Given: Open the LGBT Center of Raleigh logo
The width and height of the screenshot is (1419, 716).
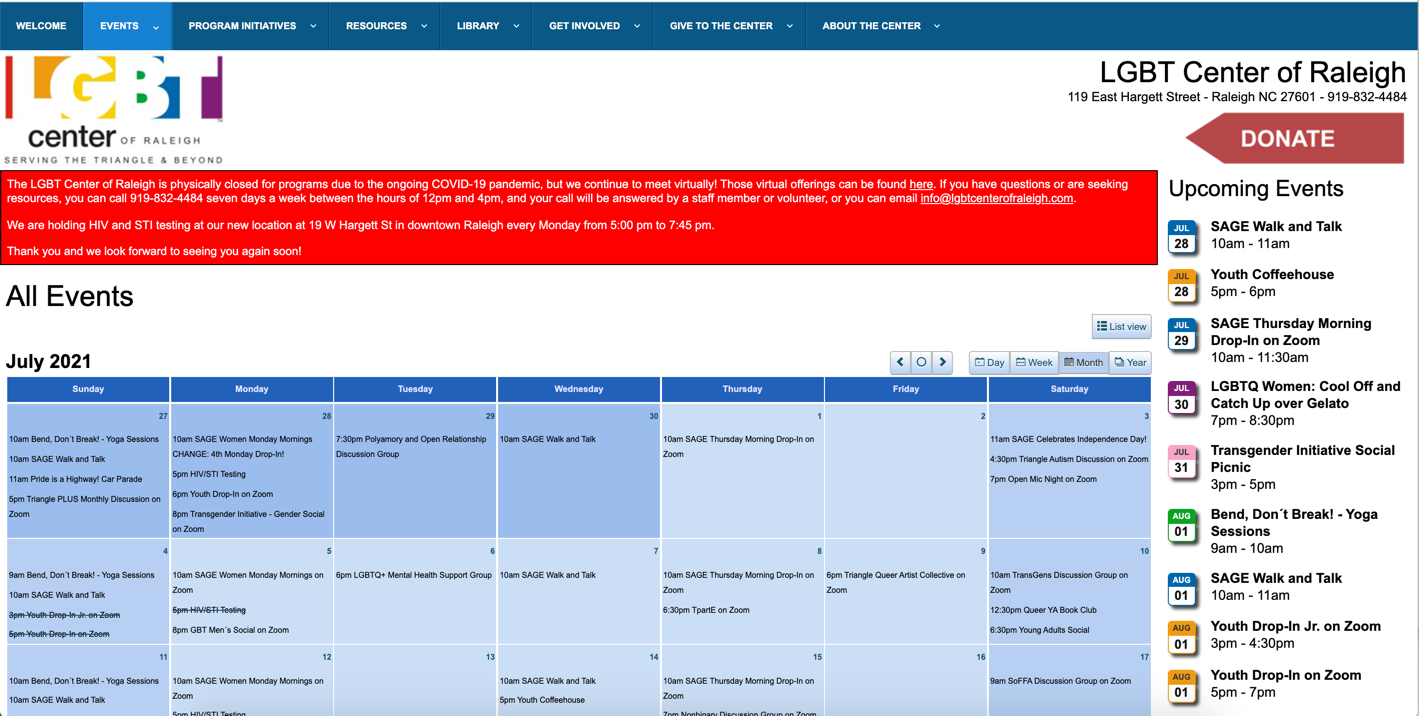Looking at the screenshot, I should [x=114, y=110].
